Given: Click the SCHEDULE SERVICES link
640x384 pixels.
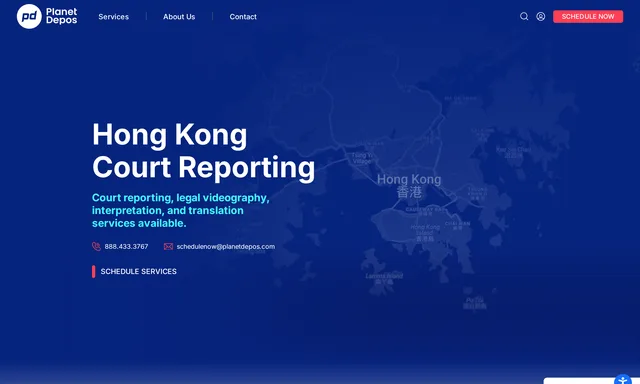Looking at the screenshot, I should pyautogui.click(x=134, y=271).
